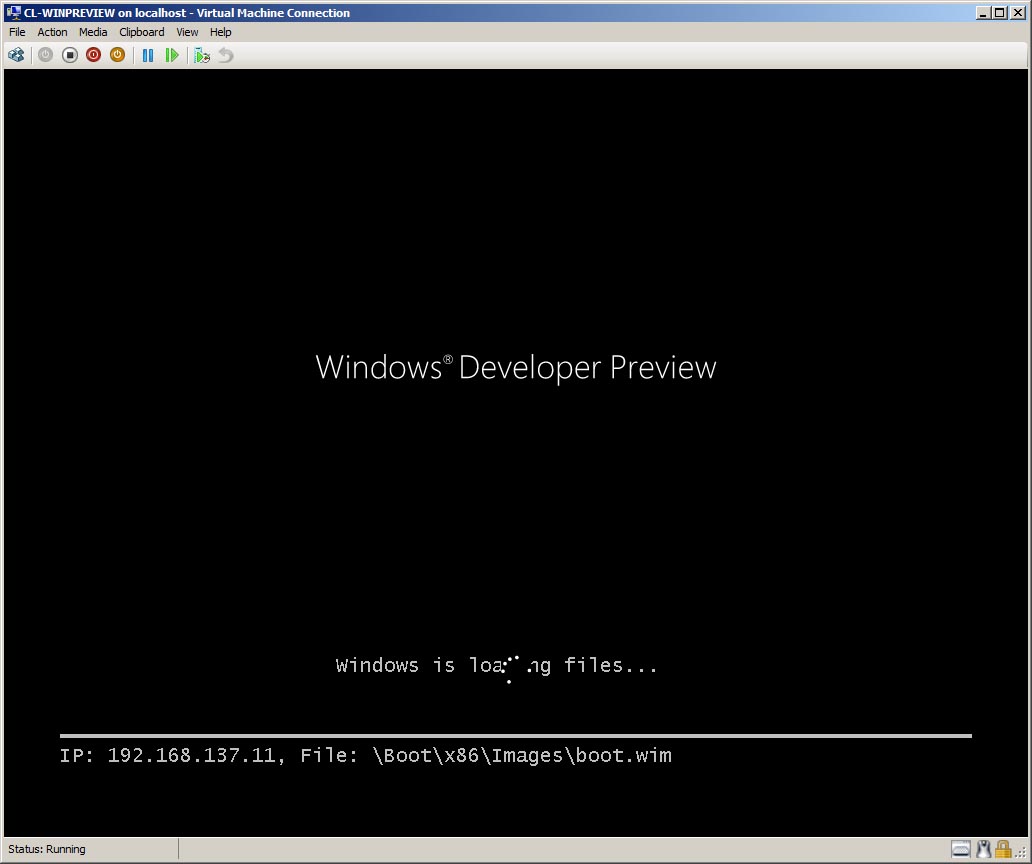Click the Revert undo arrow icon
This screenshot has height=864, width=1032.
(x=226, y=55)
